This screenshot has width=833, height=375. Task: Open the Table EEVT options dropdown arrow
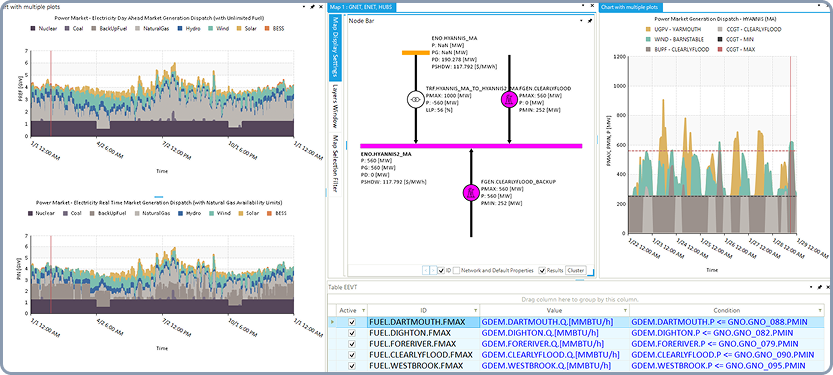click(811, 287)
